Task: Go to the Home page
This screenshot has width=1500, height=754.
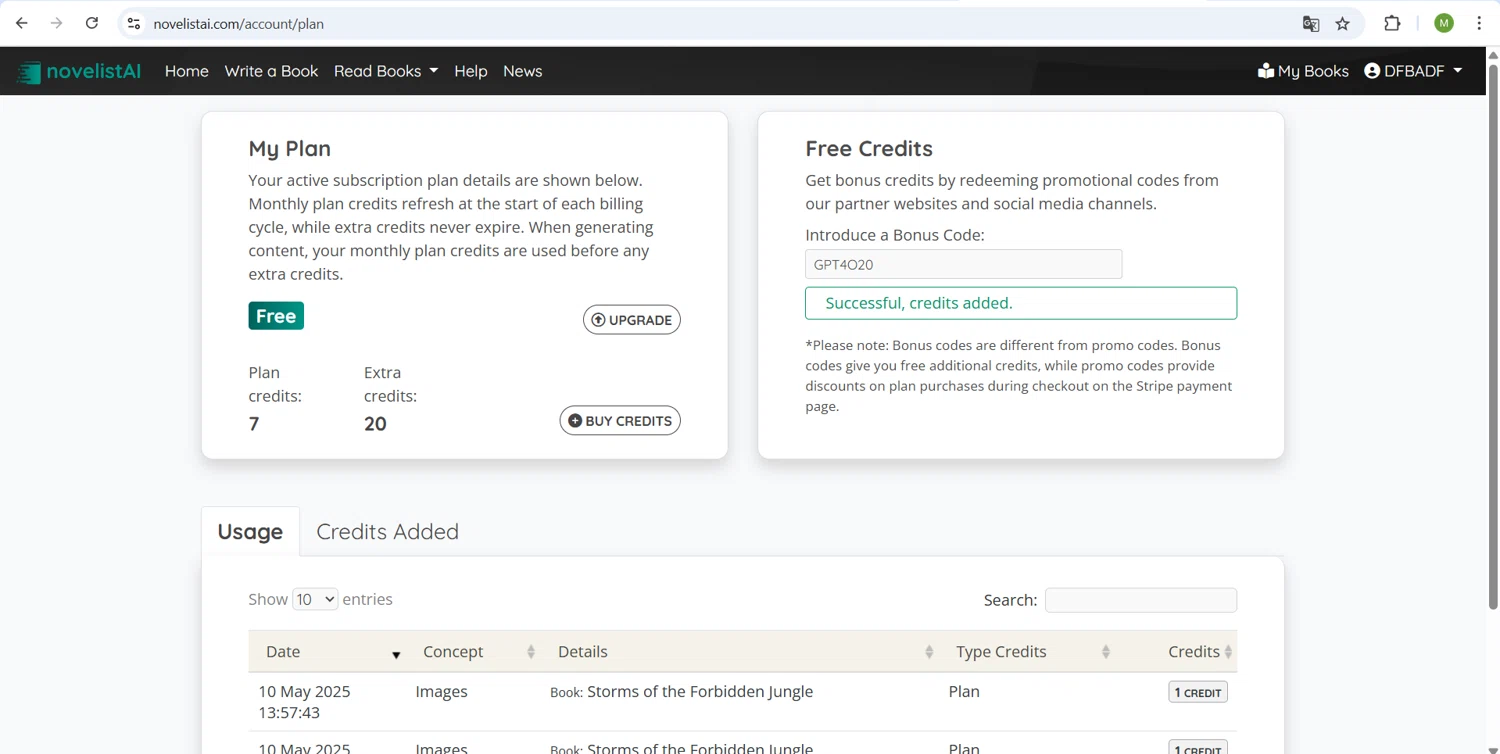Action: (187, 71)
